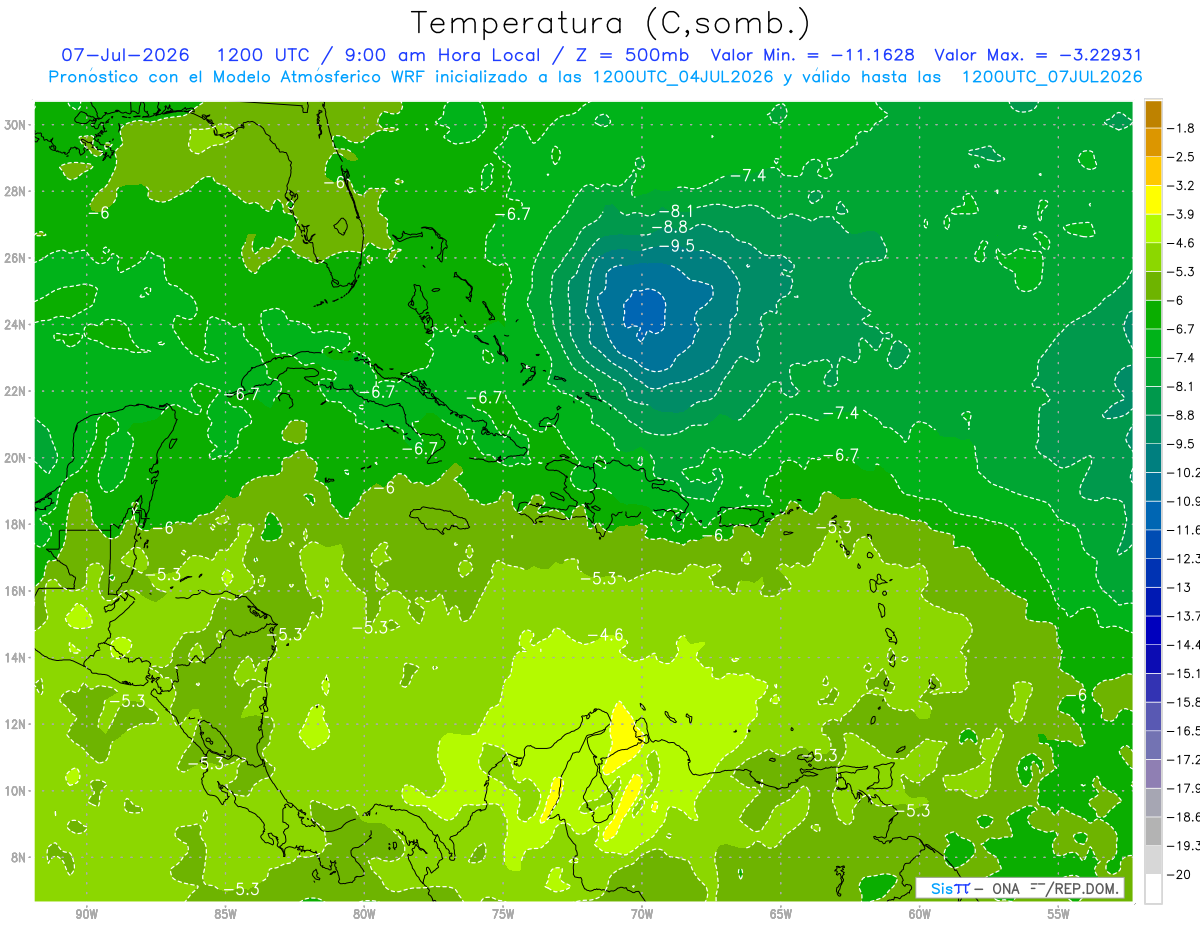Screen dimensions: 1200x927
Task: Click the white swatch at bottom of colorbar
Action: pos(1153,888)
